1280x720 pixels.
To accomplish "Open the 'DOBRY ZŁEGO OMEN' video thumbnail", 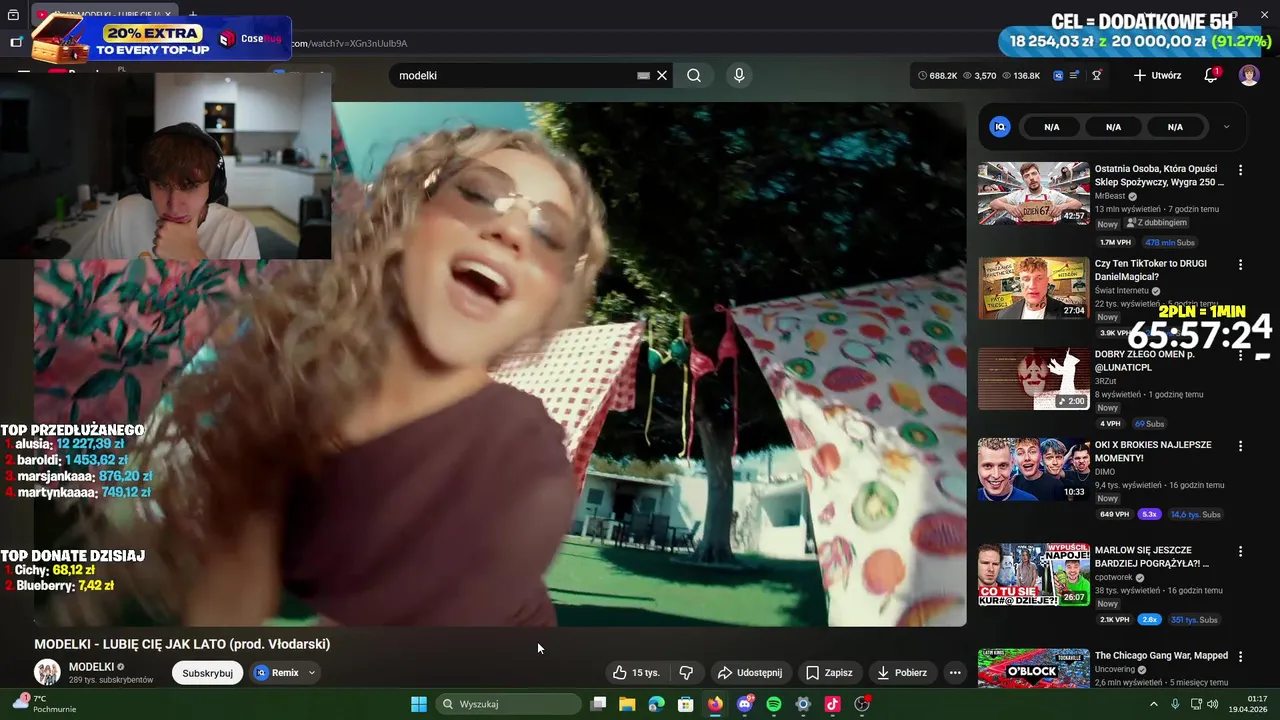I will click(1033, 379).
